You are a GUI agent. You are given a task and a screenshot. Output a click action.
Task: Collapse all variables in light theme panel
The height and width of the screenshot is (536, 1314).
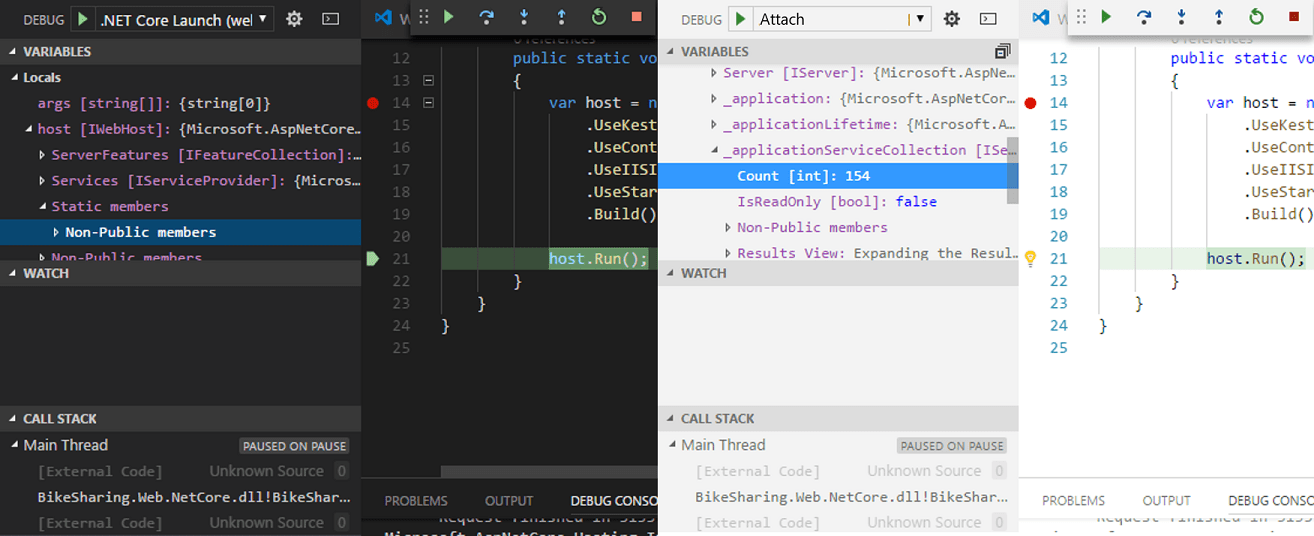[1002, 51]
